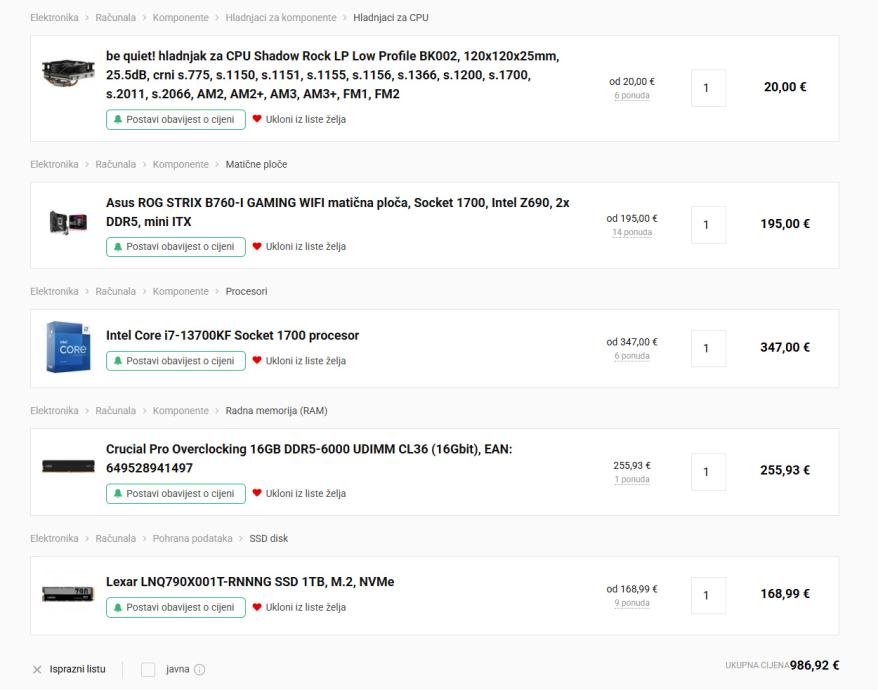Click heart icon on Intel Core i7-13700KF row
The width and height of the screenshot is (878, 690).
pos(257,361)
